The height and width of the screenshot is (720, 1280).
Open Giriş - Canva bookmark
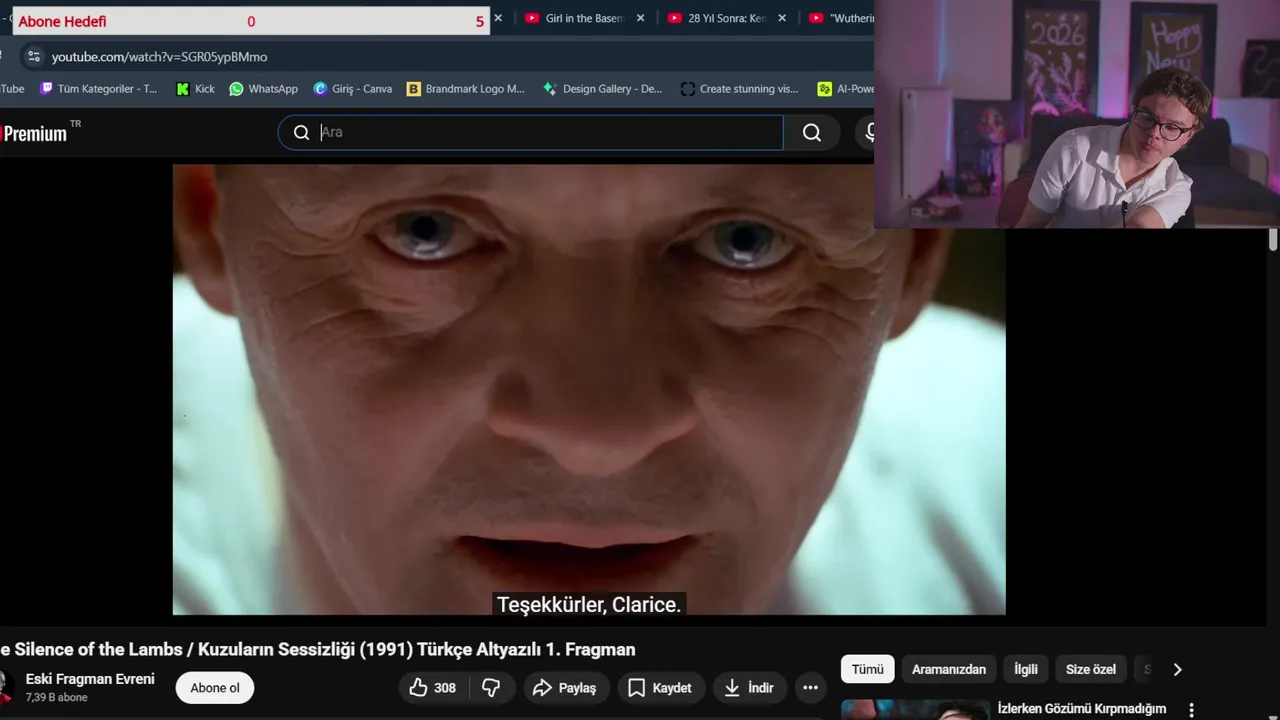click(353, 89)
